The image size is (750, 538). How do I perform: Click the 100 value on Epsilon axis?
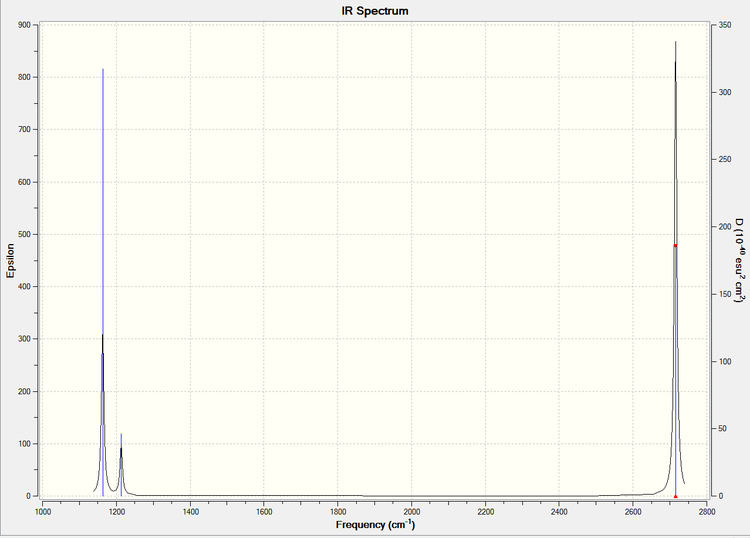point(24,444)
